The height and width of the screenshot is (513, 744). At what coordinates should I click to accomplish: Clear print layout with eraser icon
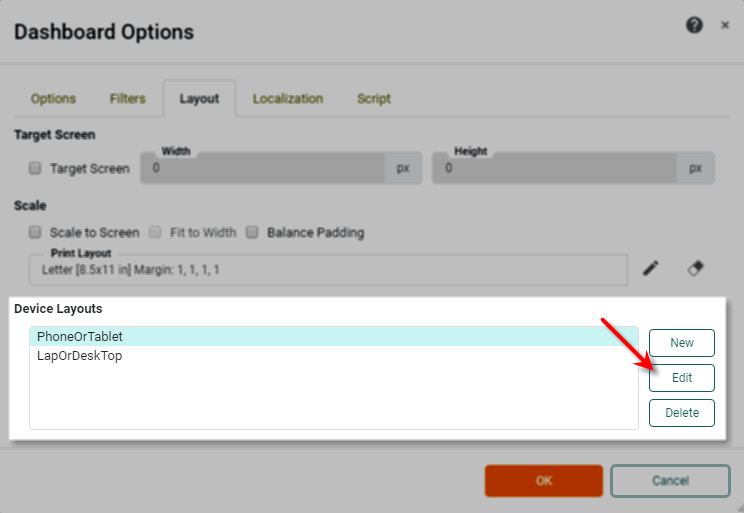[x=696, y=268]
